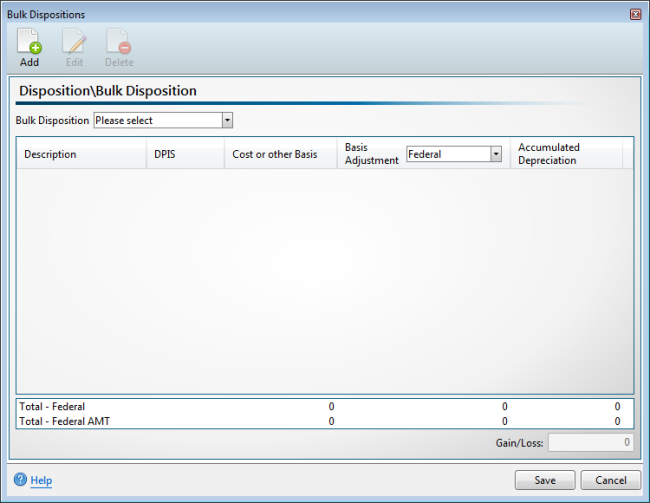650x503 pixels.
Task: Click the empty disposition grid area
Action: 325,280
